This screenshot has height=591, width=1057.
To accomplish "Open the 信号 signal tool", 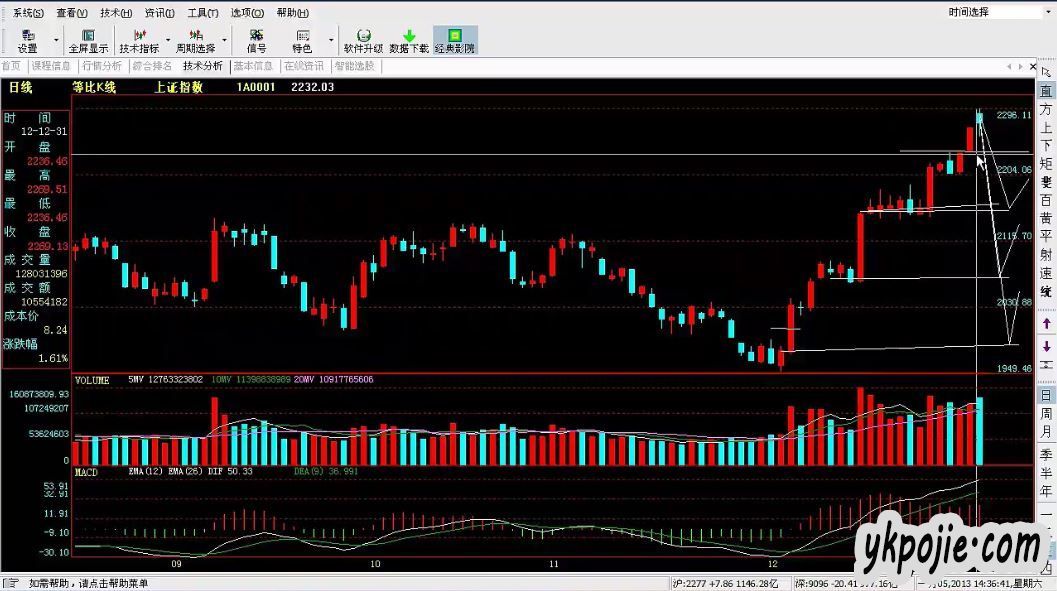I will pos(256,41).
